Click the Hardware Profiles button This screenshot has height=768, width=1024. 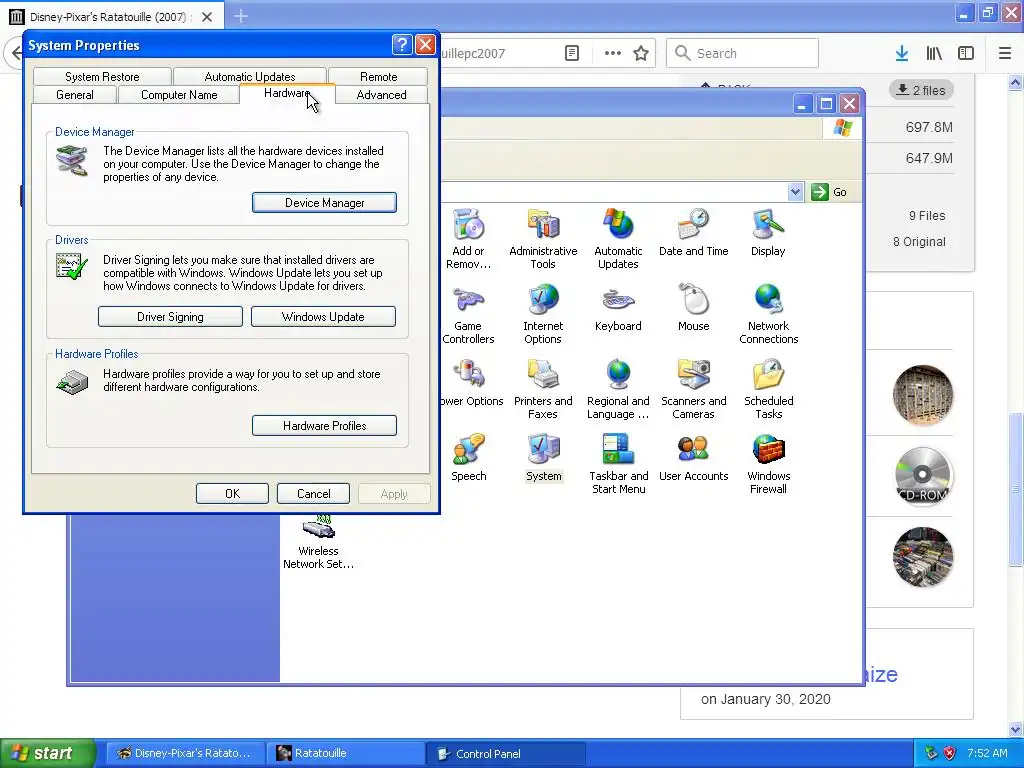pos(324,426)
